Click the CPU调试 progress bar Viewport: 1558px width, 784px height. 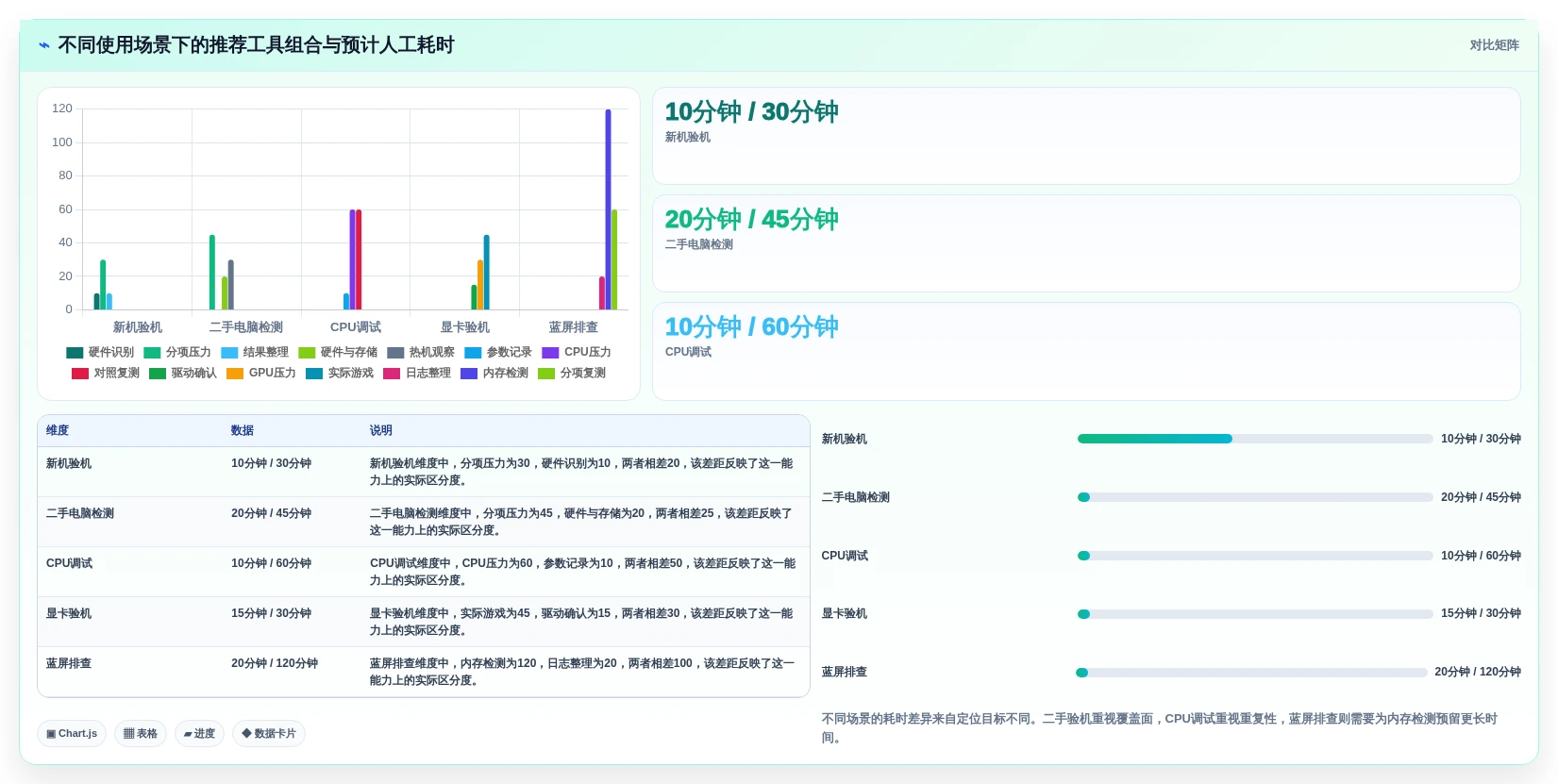click(x=1255, y=556)
